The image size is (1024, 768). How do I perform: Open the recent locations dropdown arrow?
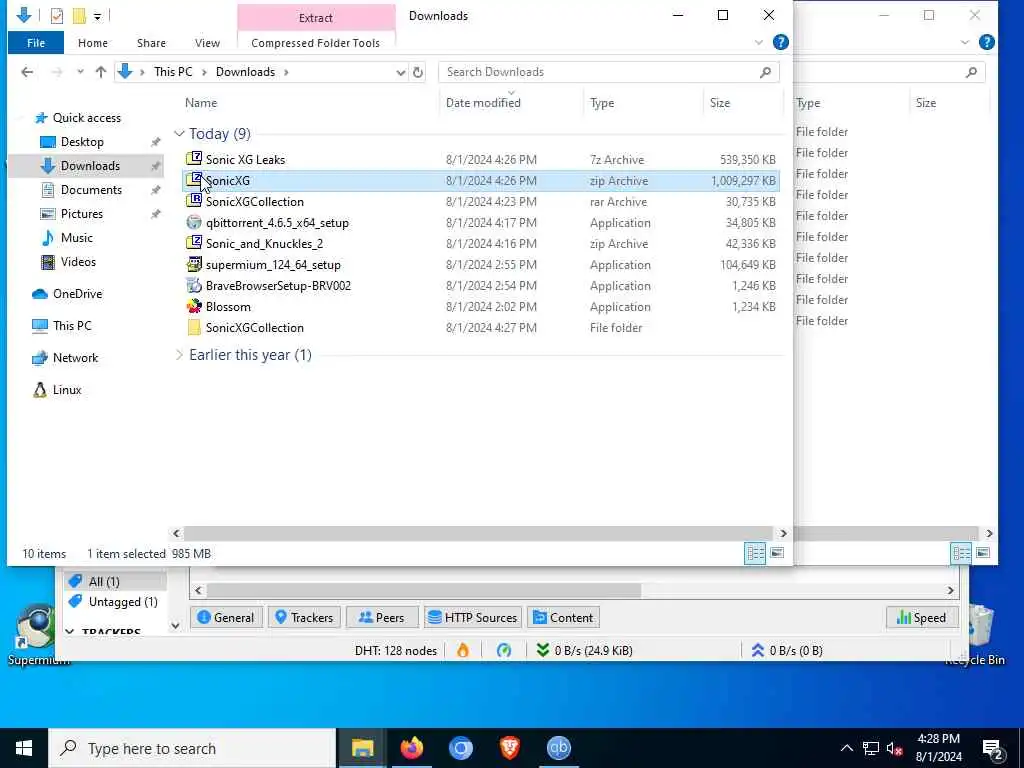80,72
